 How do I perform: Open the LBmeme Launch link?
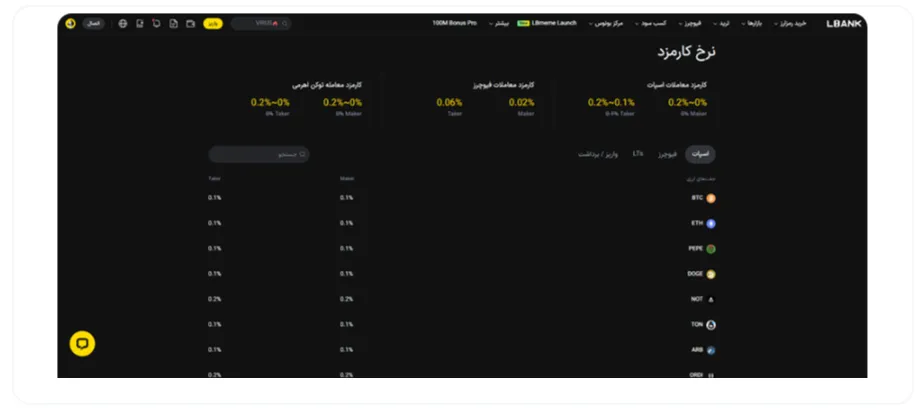[547, 23]
